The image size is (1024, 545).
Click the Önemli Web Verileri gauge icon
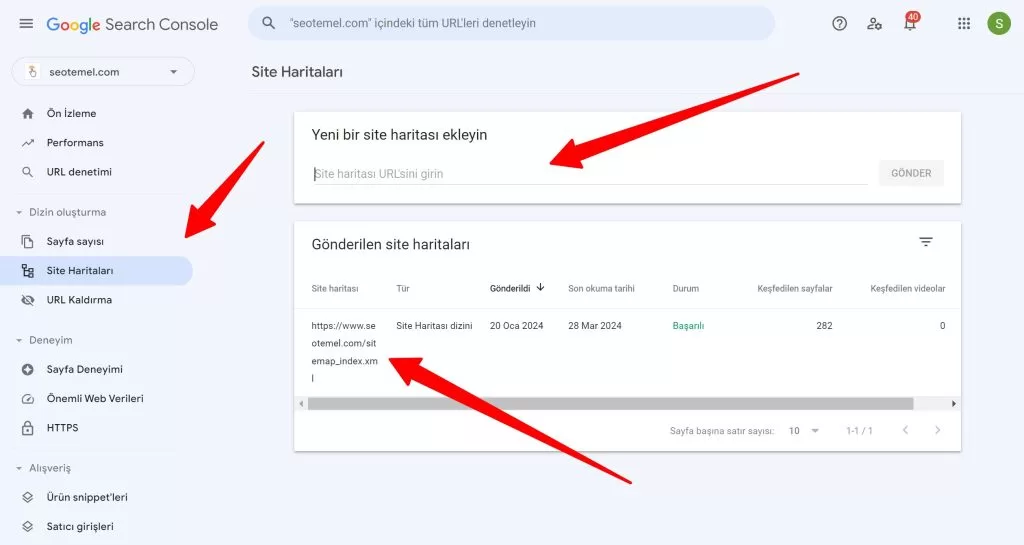pos(27,399)
